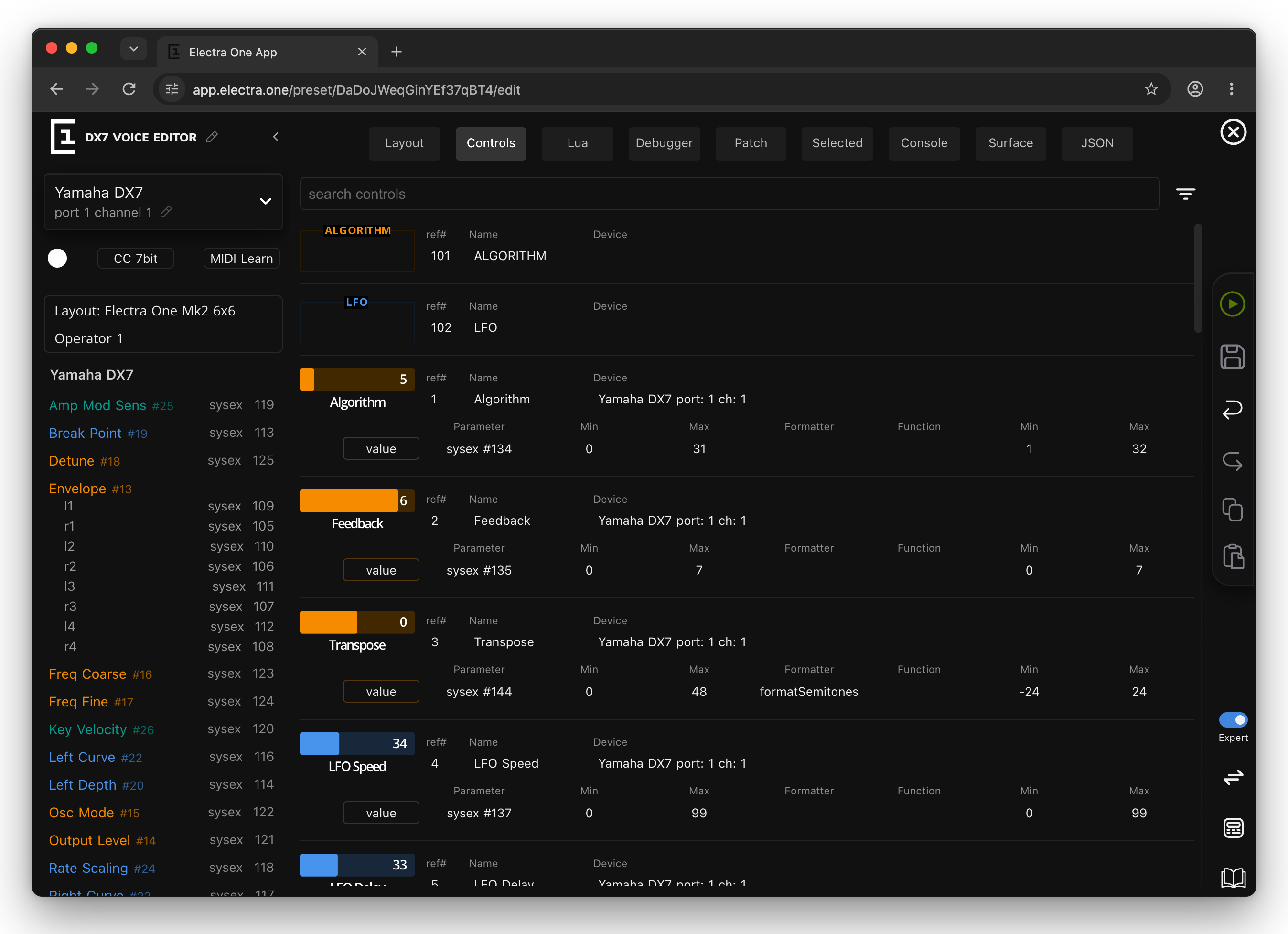Close the Electra One App tab
The height and width of the screenshot is (934, 1288).
362,52
